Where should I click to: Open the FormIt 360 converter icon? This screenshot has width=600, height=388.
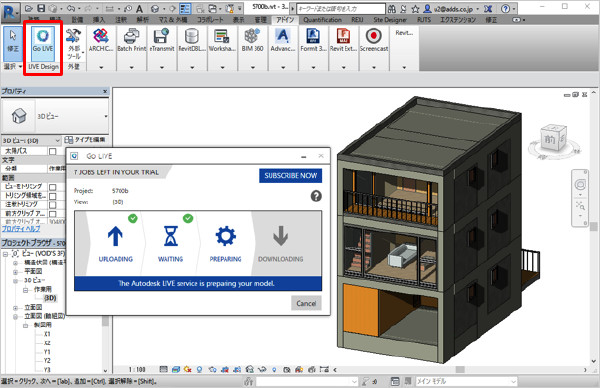[x=313, y=41]
